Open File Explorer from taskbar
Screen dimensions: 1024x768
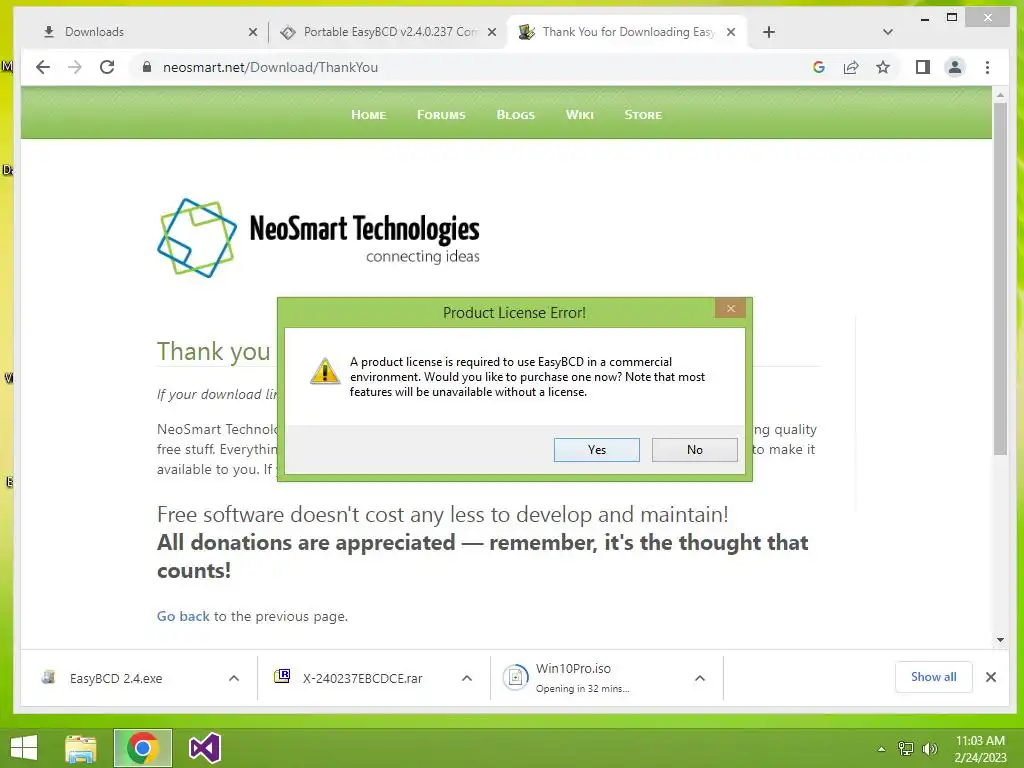tap(81, 748)
